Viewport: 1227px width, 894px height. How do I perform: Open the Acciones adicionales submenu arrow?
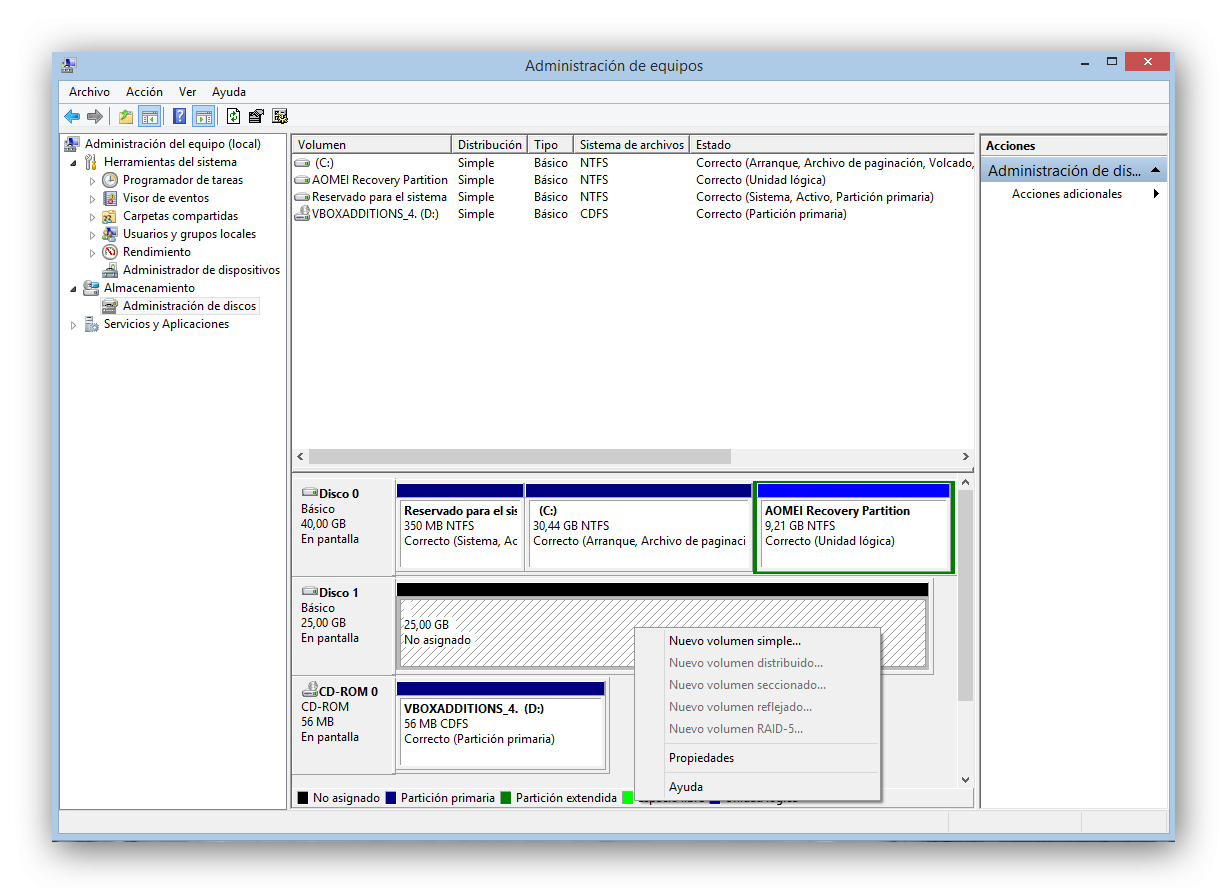(1156, 194)
